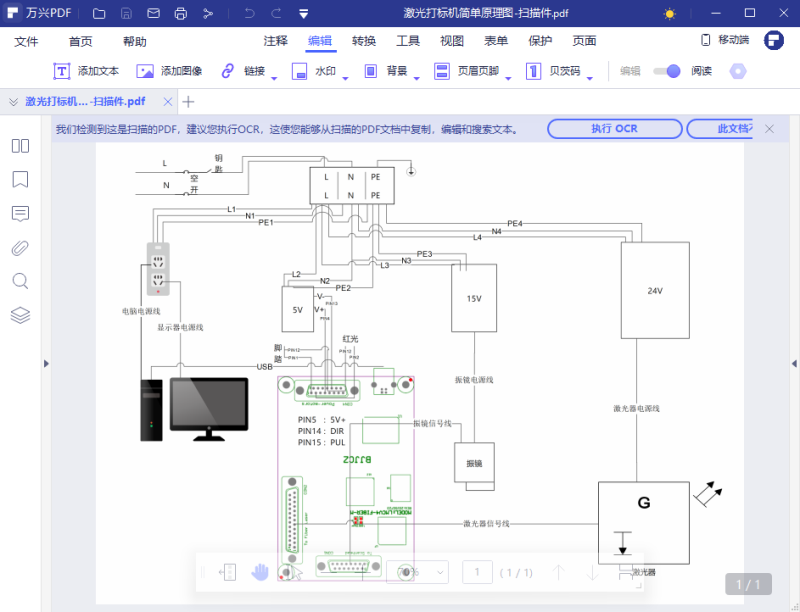This screenshot has height=612, width=800.
Task: Click the print icon in title bar
Action: (180, 14)
